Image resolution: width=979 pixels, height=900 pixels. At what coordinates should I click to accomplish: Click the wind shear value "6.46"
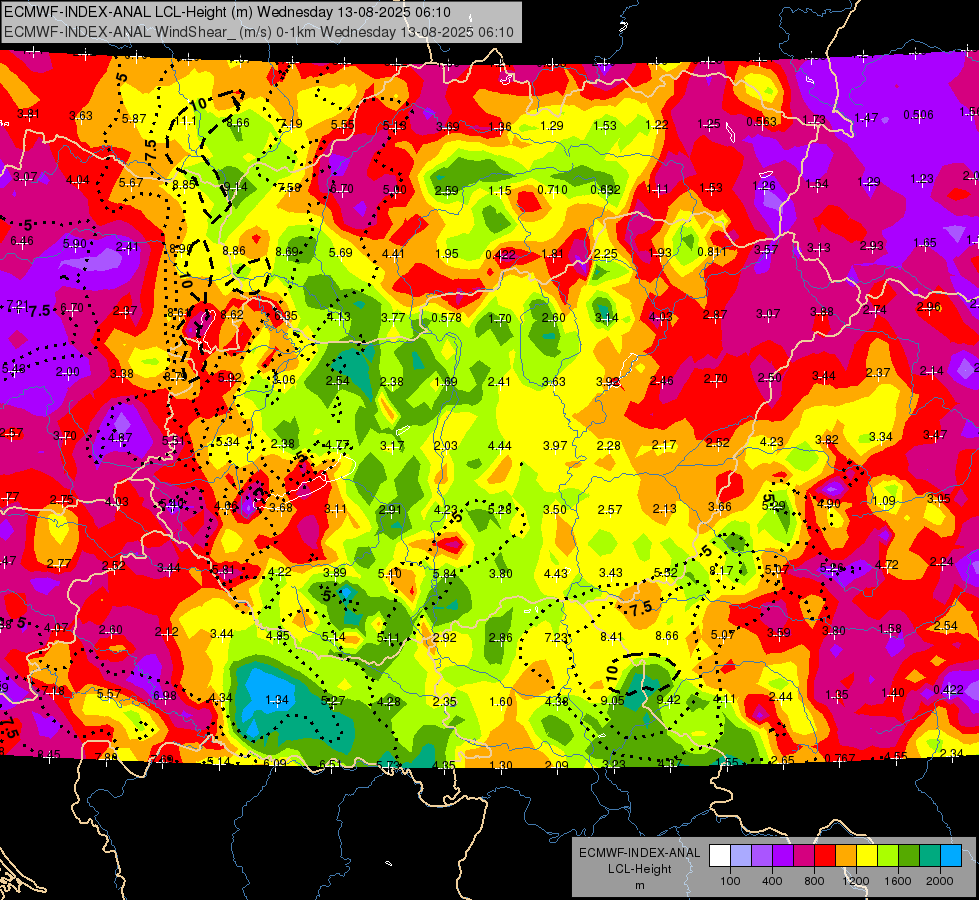pyautogui.click(x=22, y=241)
